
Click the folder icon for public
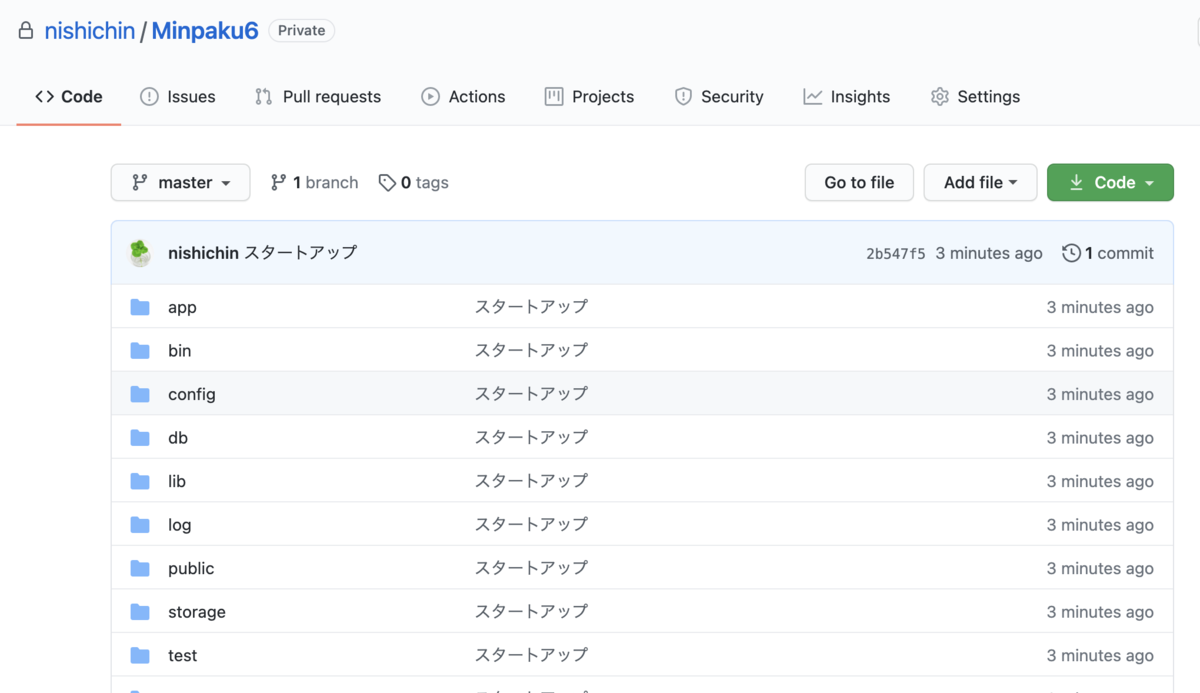140,568
